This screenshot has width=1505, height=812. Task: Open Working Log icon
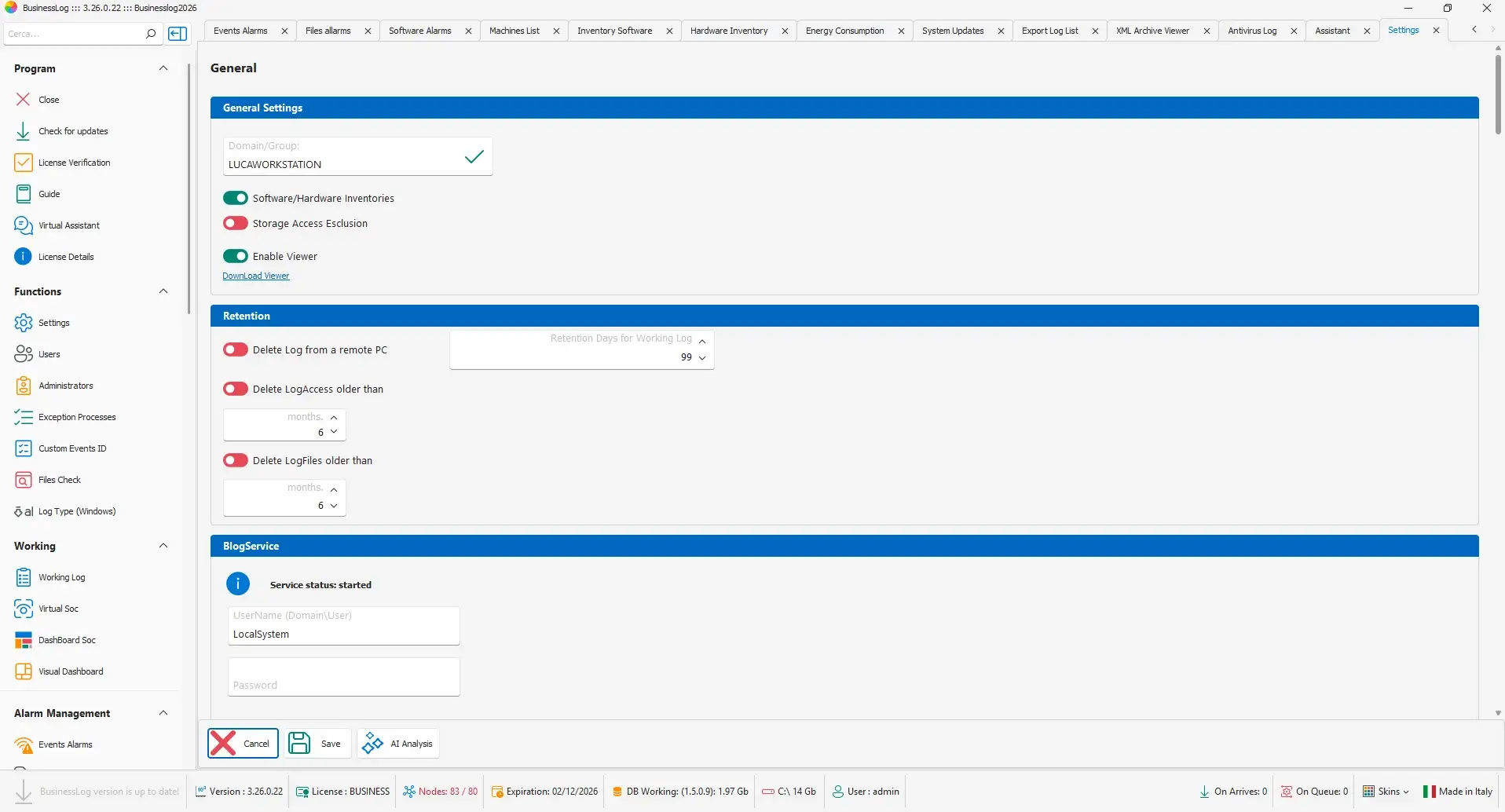click(x=24, y=577)
